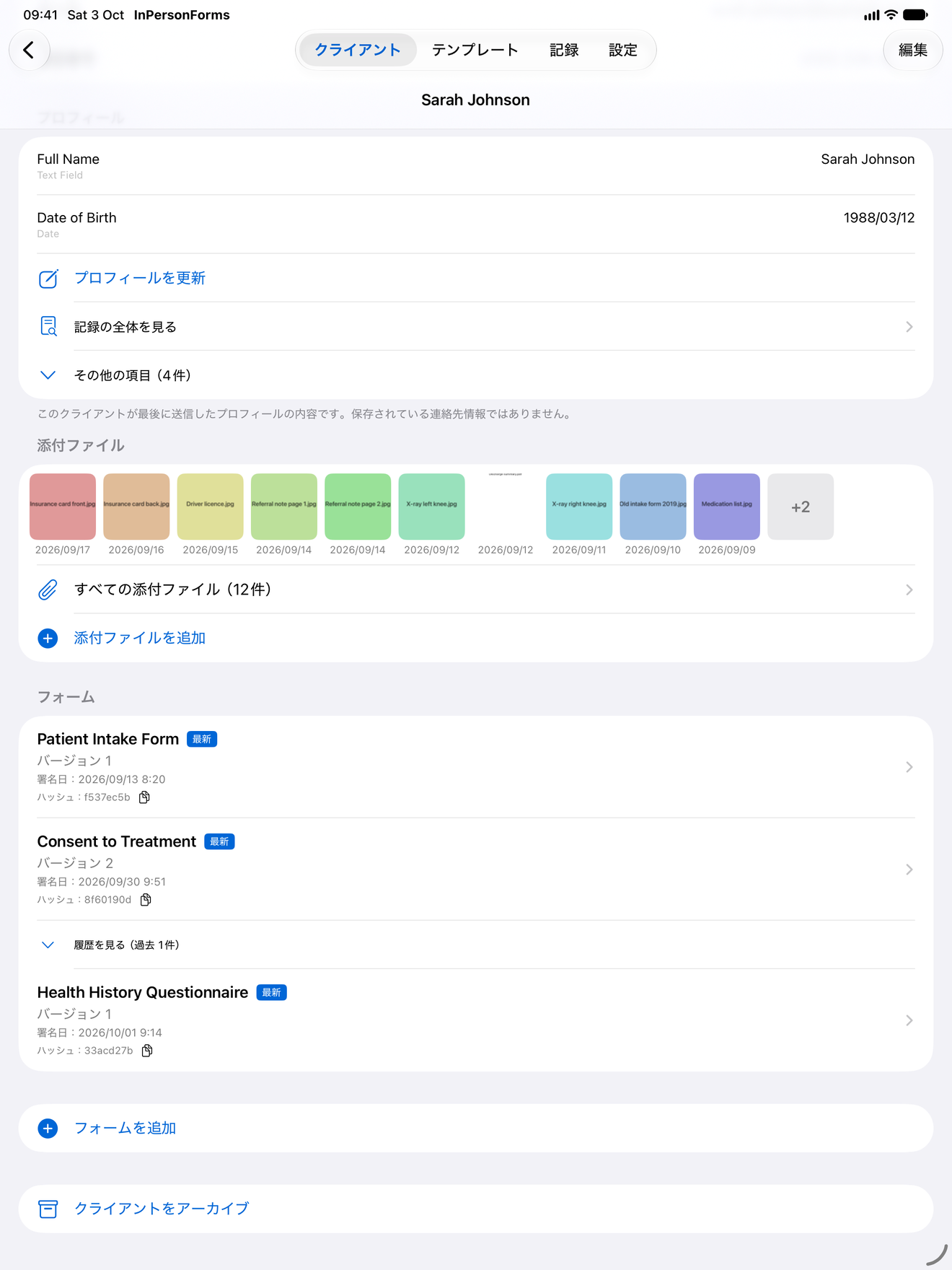Open Health History Questionnaire via its chevron
The image size is (952, 1270).
click(x=909, y=1020)
